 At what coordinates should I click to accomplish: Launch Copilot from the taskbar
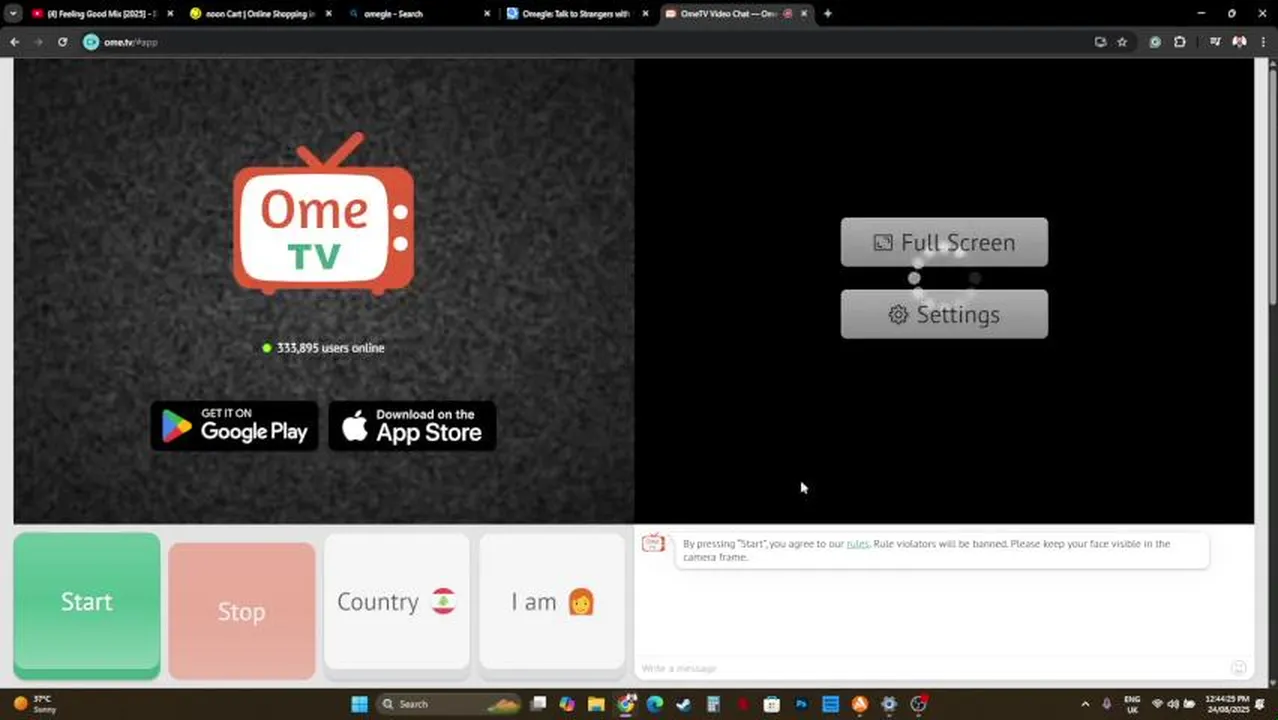tap(567, 704)
